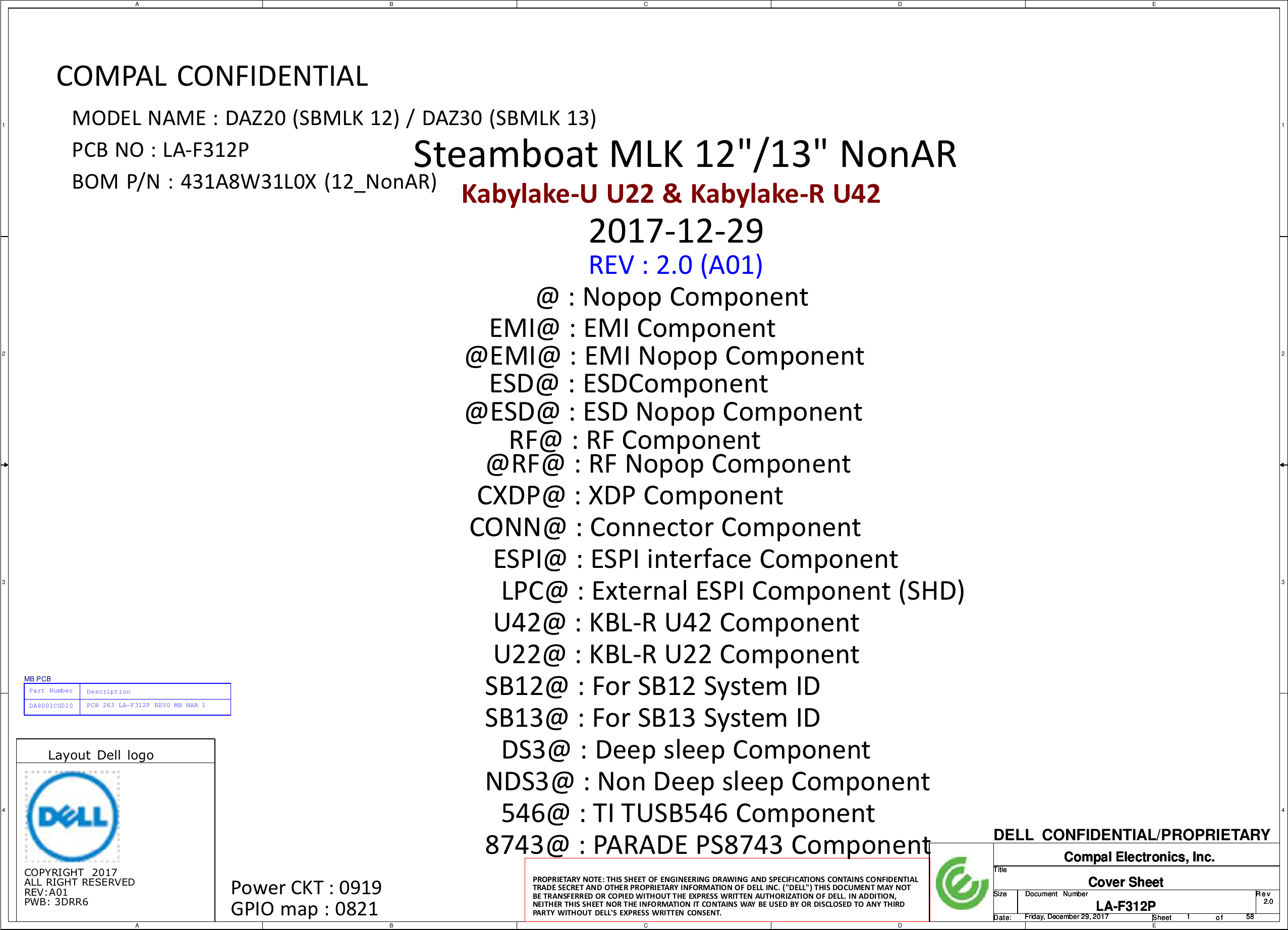Click the 'Layout Dell logo' caption
Viewport: 1288px width, 930px height.
[101, 755]
